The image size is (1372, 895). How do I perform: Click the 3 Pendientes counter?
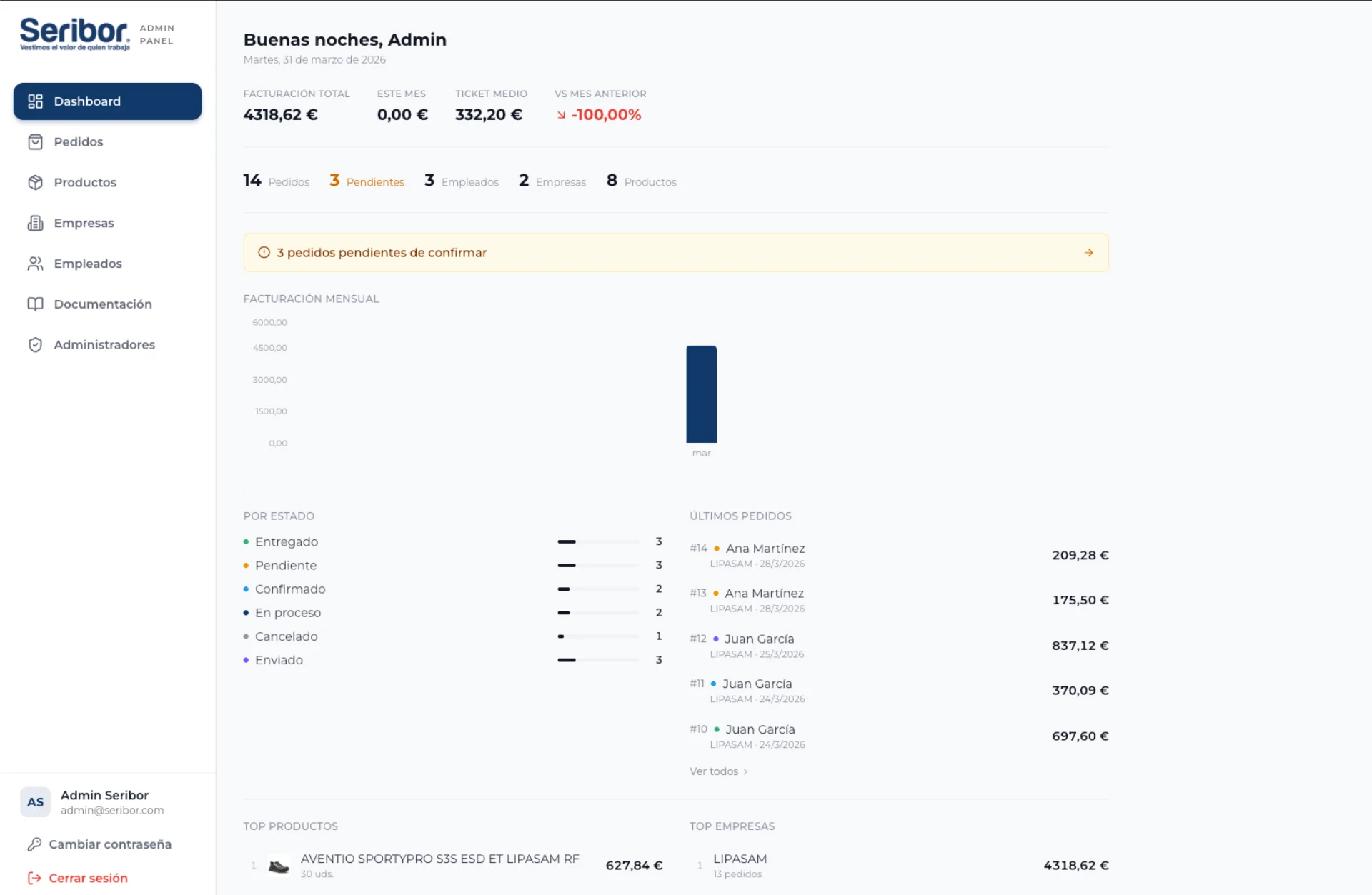(367, 181)
